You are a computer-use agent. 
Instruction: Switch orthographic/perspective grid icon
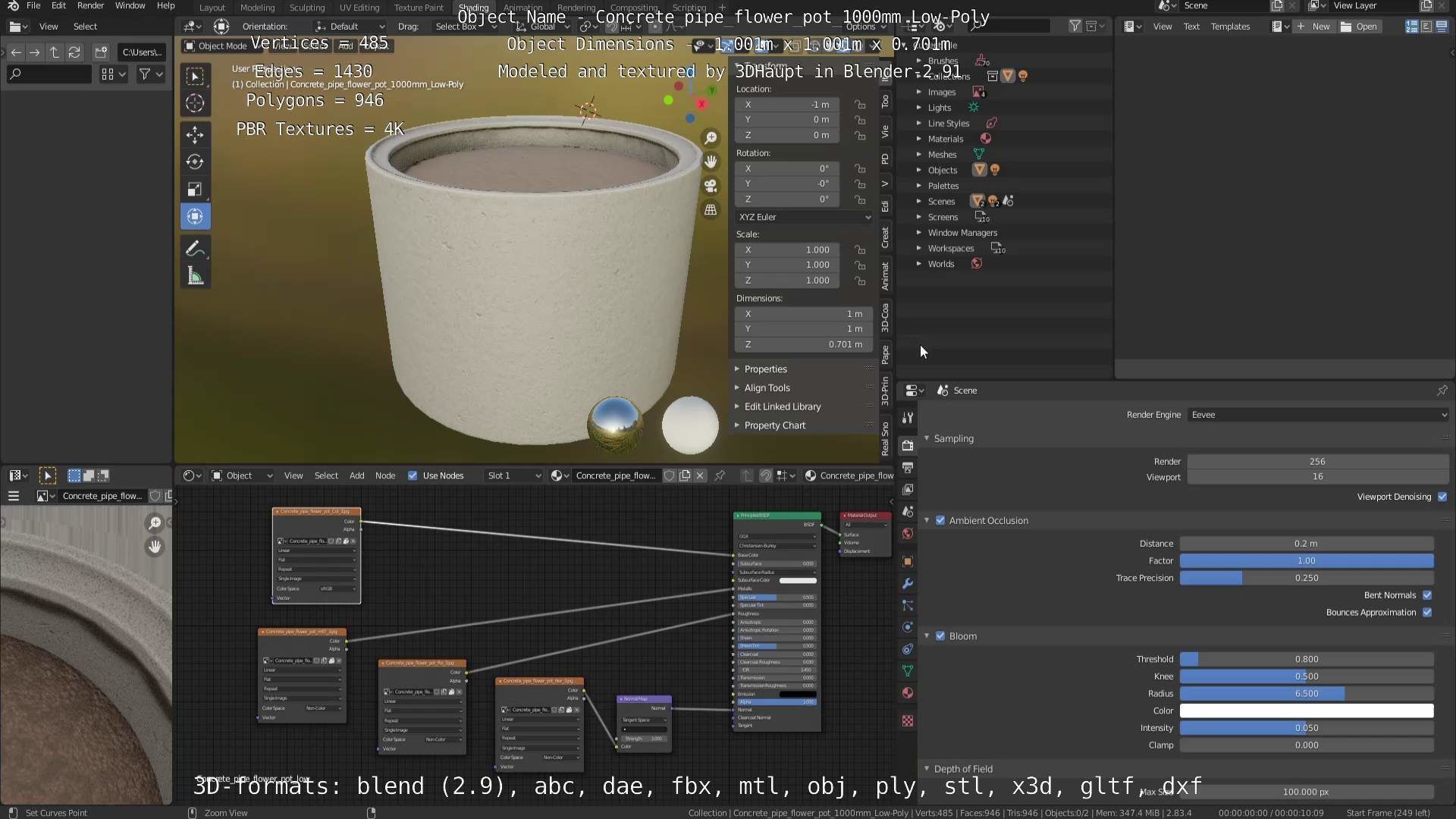[711, 210]
